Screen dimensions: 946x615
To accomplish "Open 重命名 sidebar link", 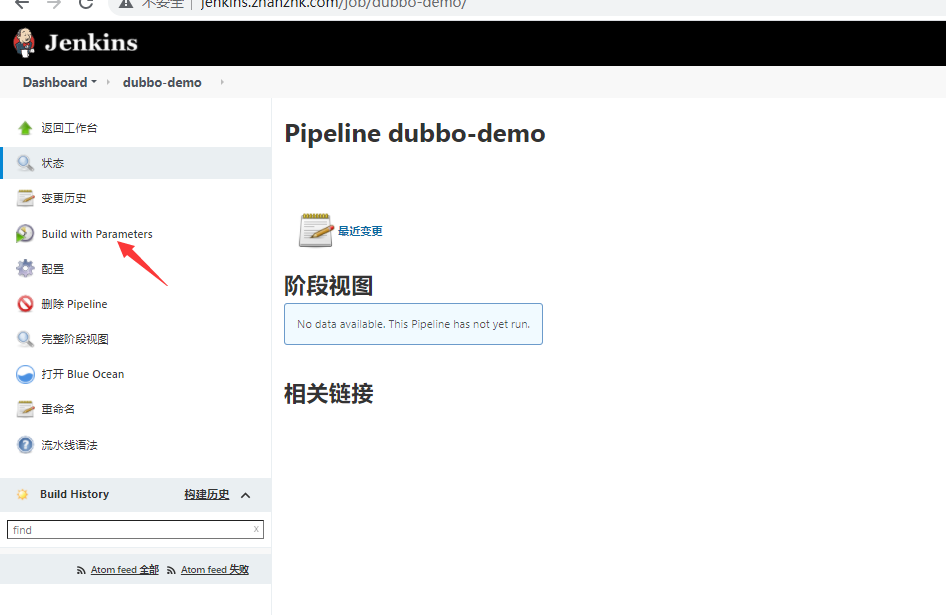I will coord(58,409).
